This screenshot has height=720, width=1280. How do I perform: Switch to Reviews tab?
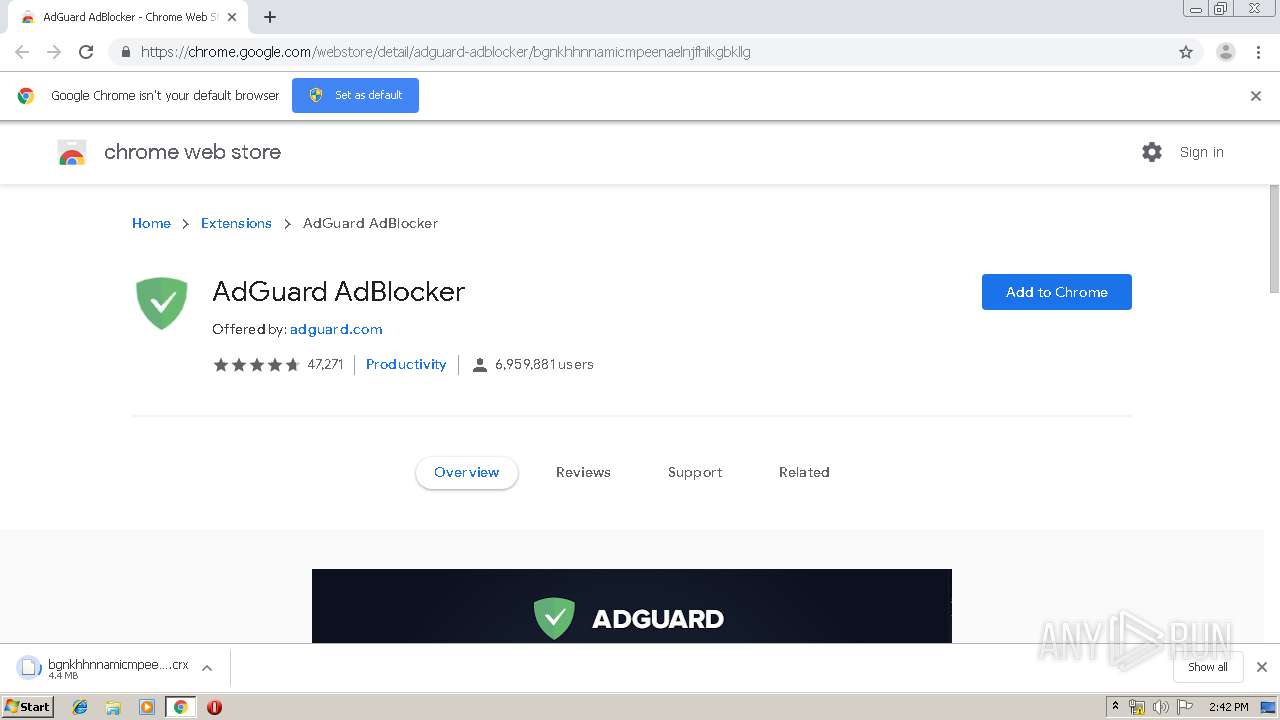tap(583, 472)
